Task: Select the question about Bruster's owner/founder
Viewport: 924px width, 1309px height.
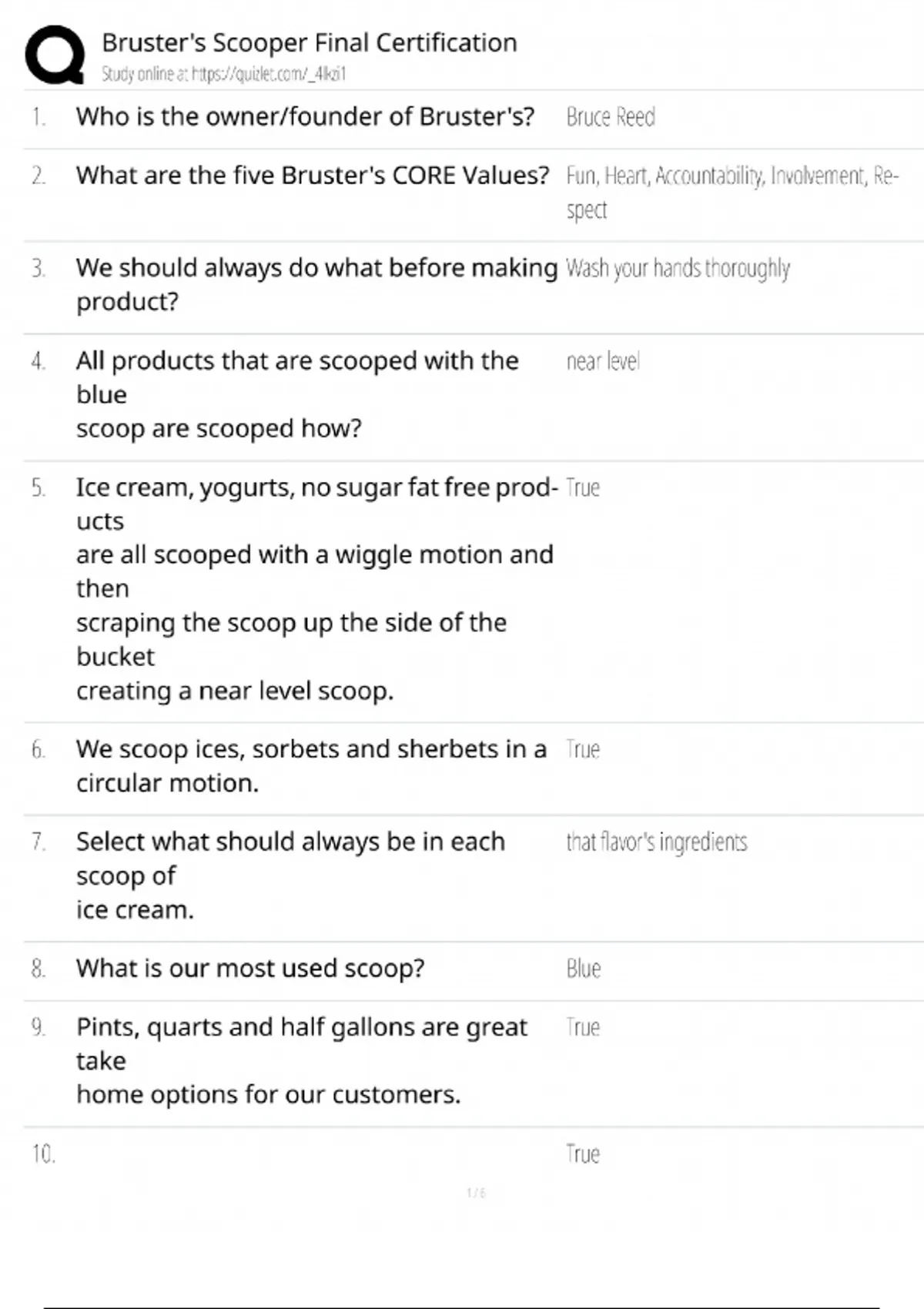Action: [305, 116]
